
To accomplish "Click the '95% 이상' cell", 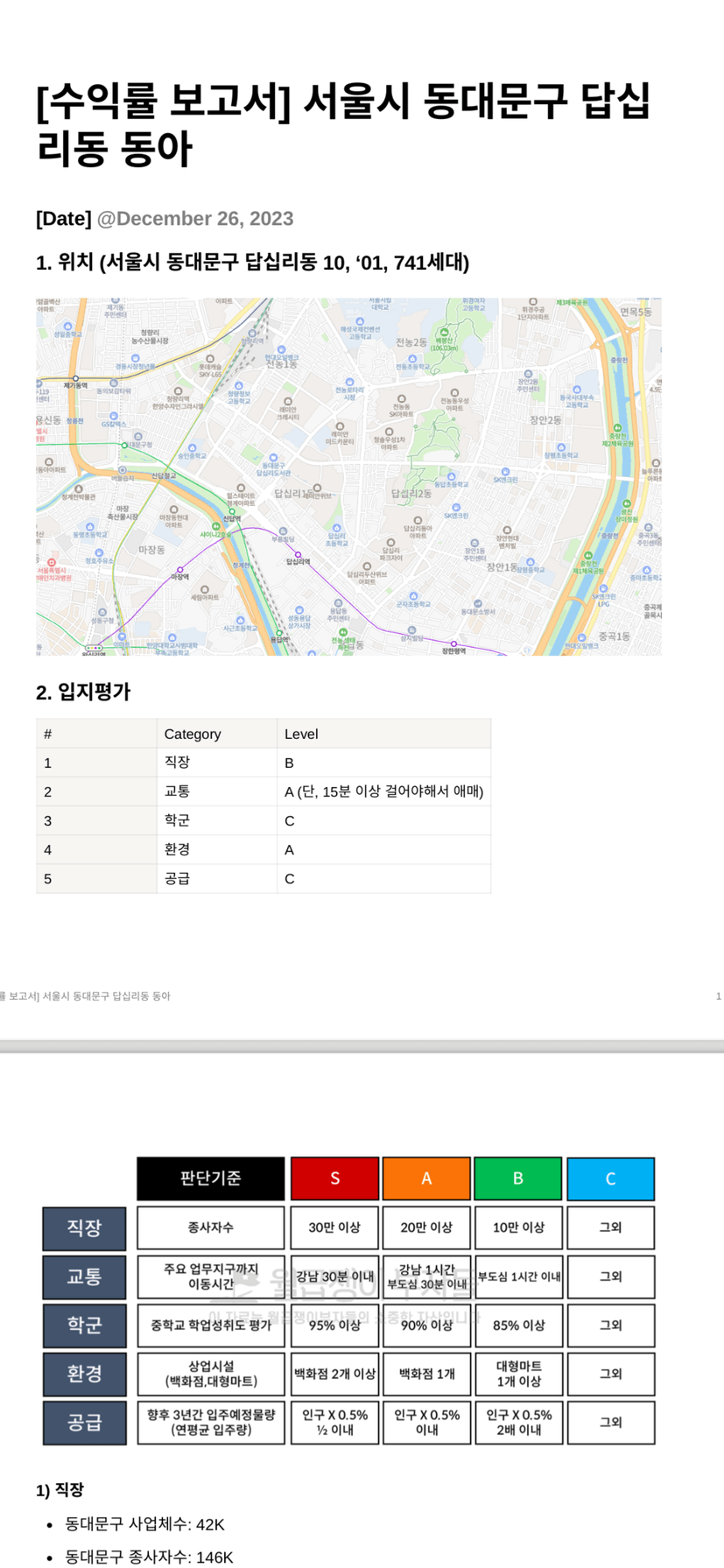I will coord(334,1325).
